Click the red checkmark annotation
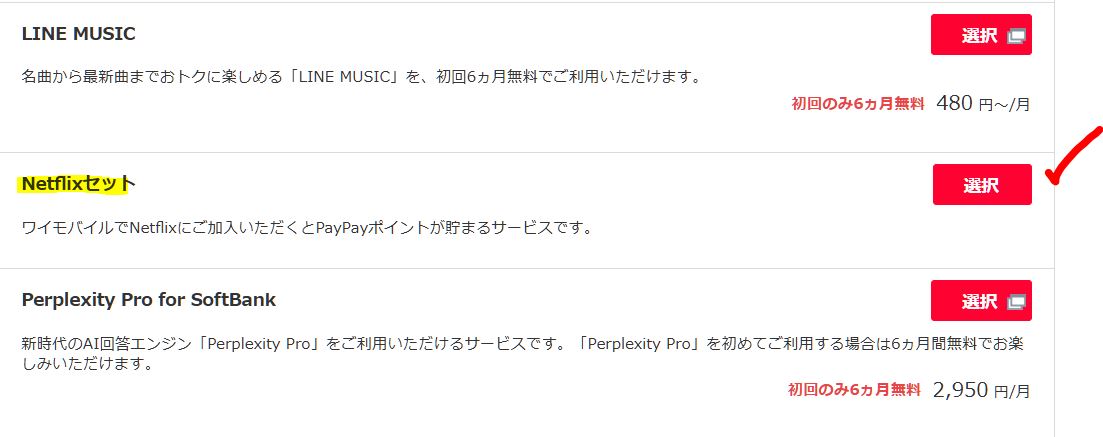 tap(1075, 155)
